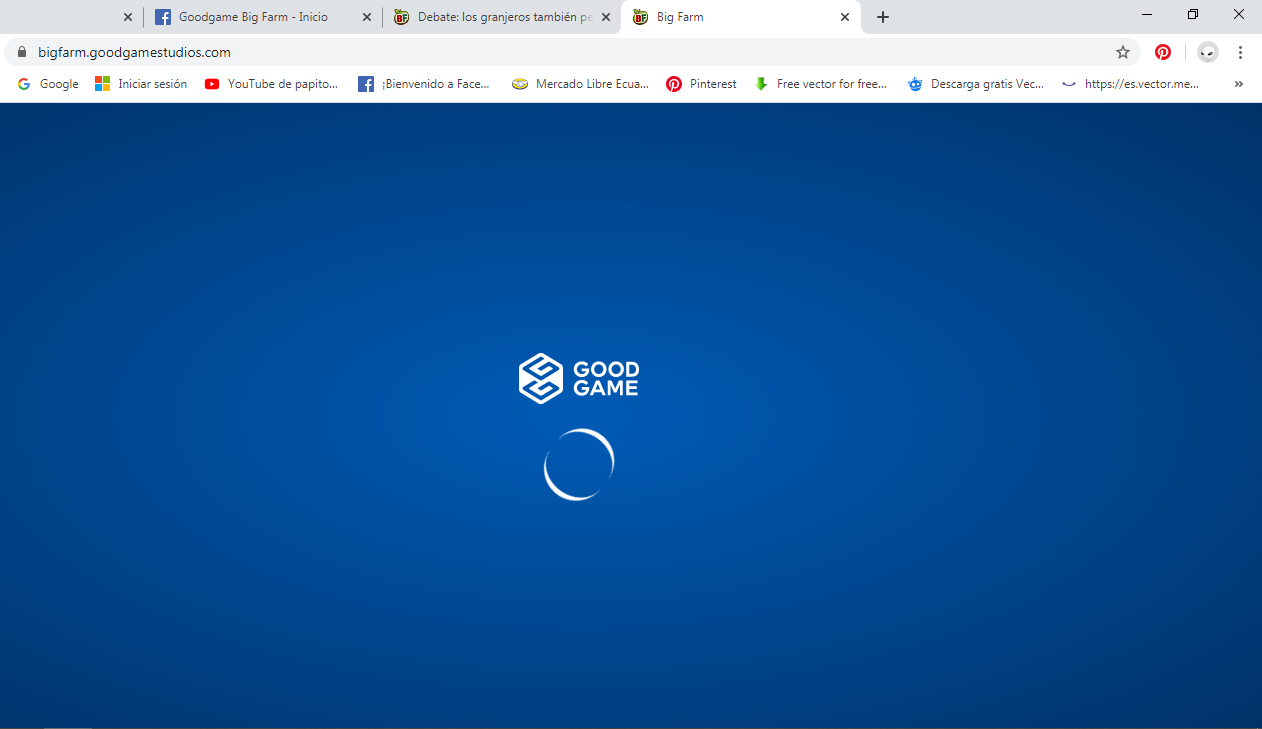Open the Pinterest extension icon in toolbar

1163,52
